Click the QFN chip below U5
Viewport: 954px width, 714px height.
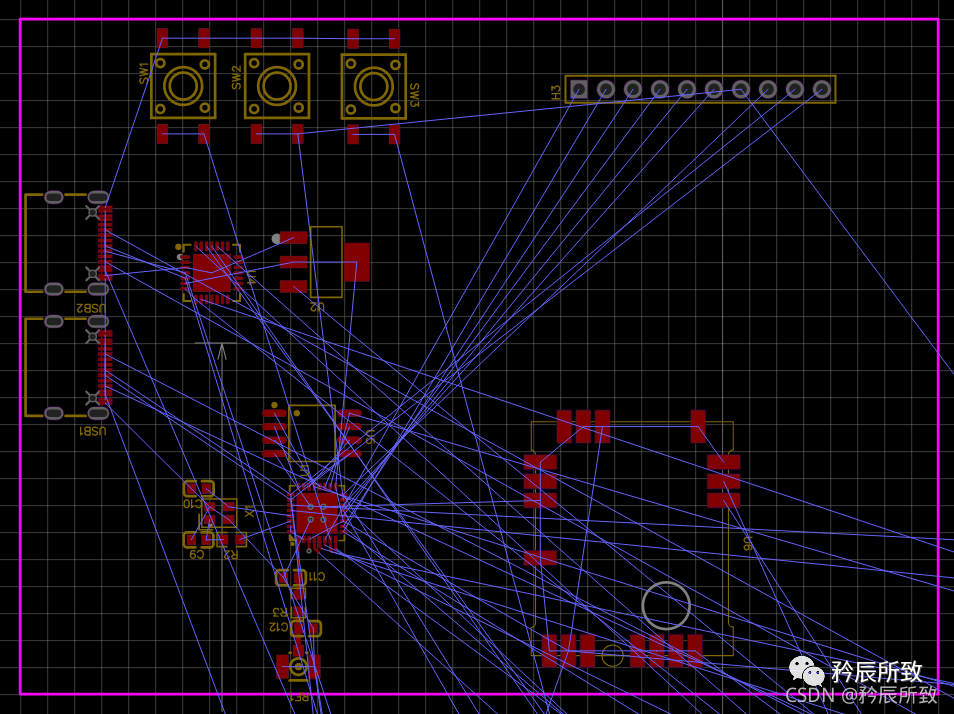click(317, 513)
